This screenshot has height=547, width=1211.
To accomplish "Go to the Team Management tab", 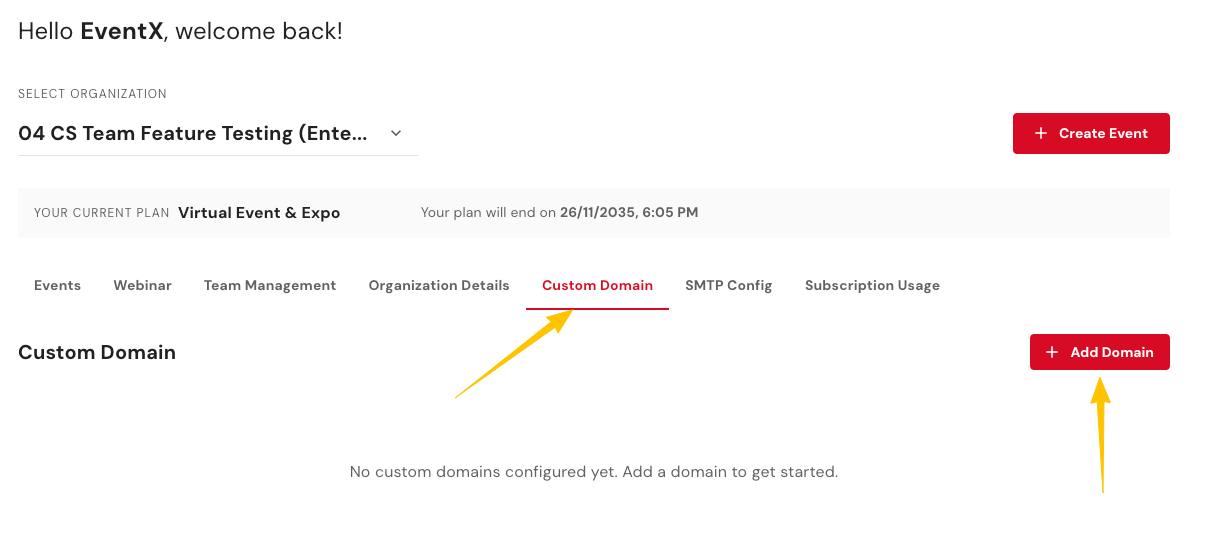I will click(x=270, y=285).
